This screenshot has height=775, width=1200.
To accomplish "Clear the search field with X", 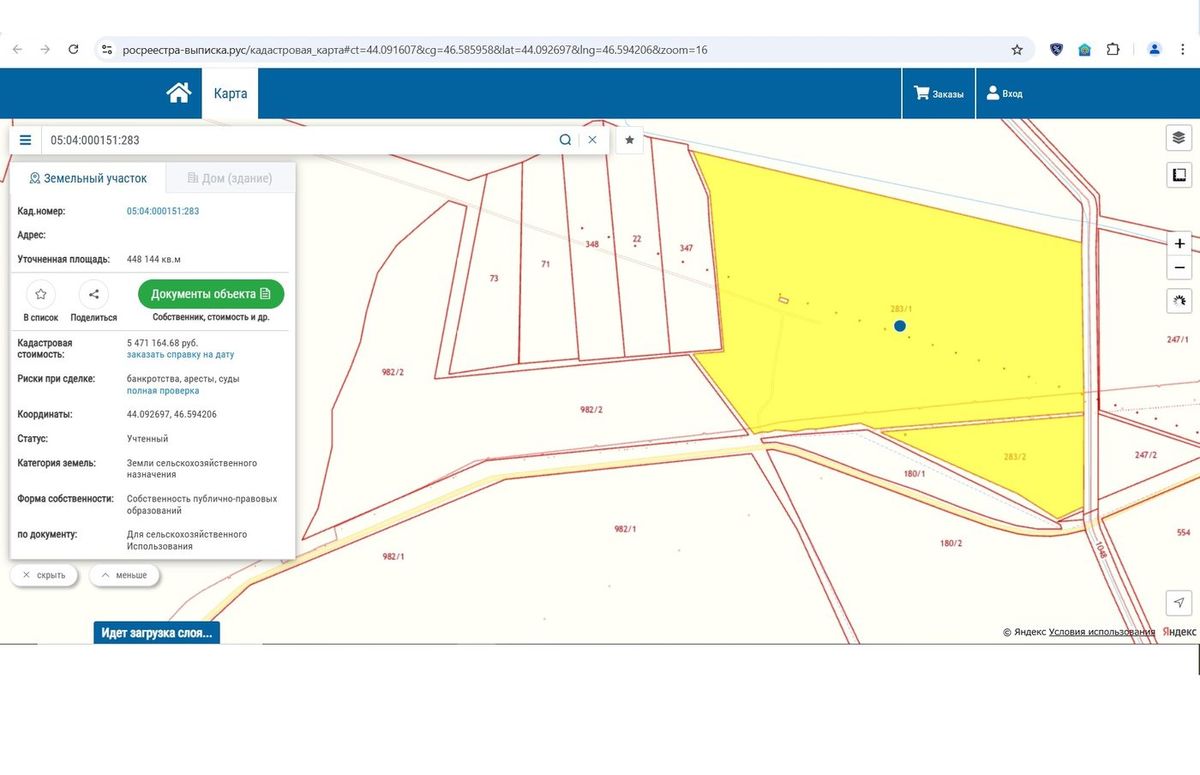I will [592, 140].
